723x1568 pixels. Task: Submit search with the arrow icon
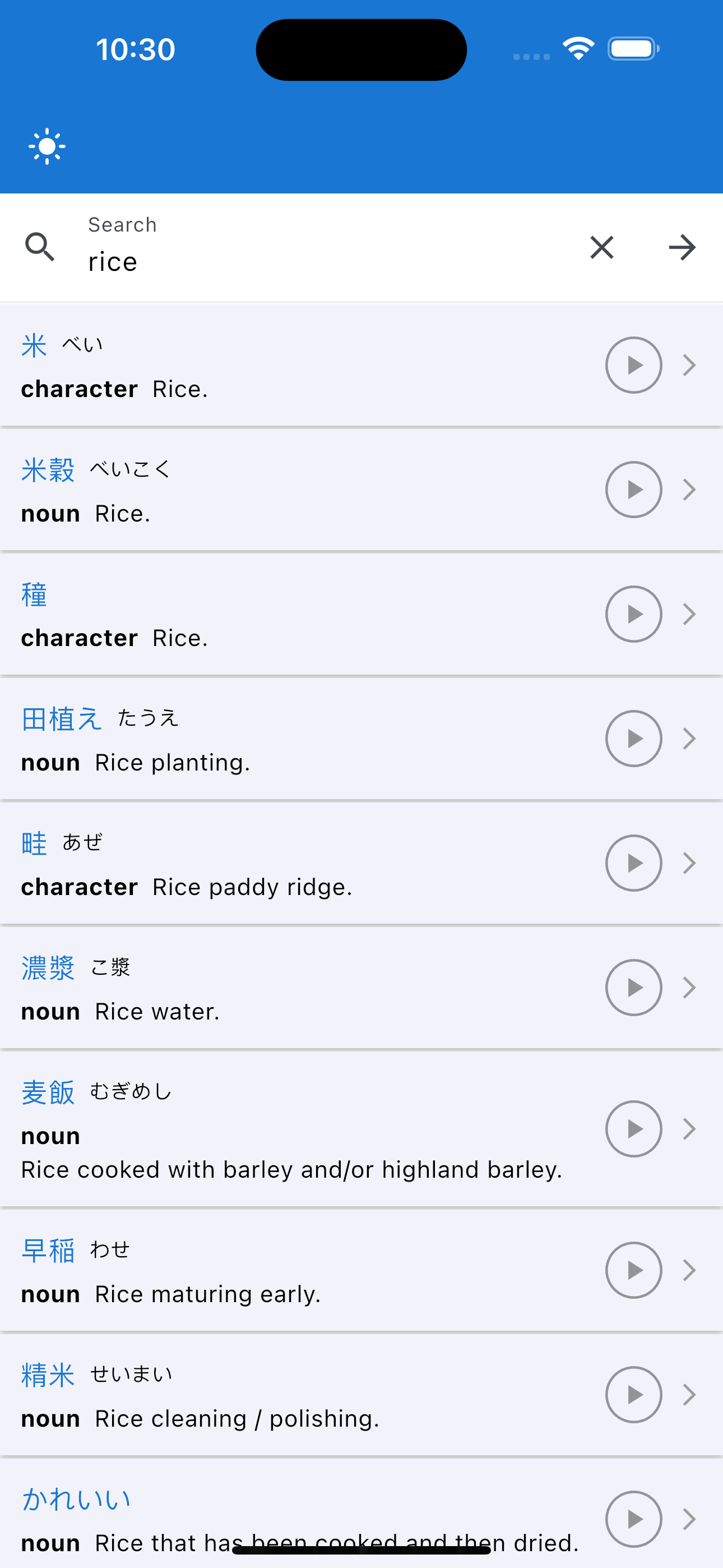tap(682, 247)
